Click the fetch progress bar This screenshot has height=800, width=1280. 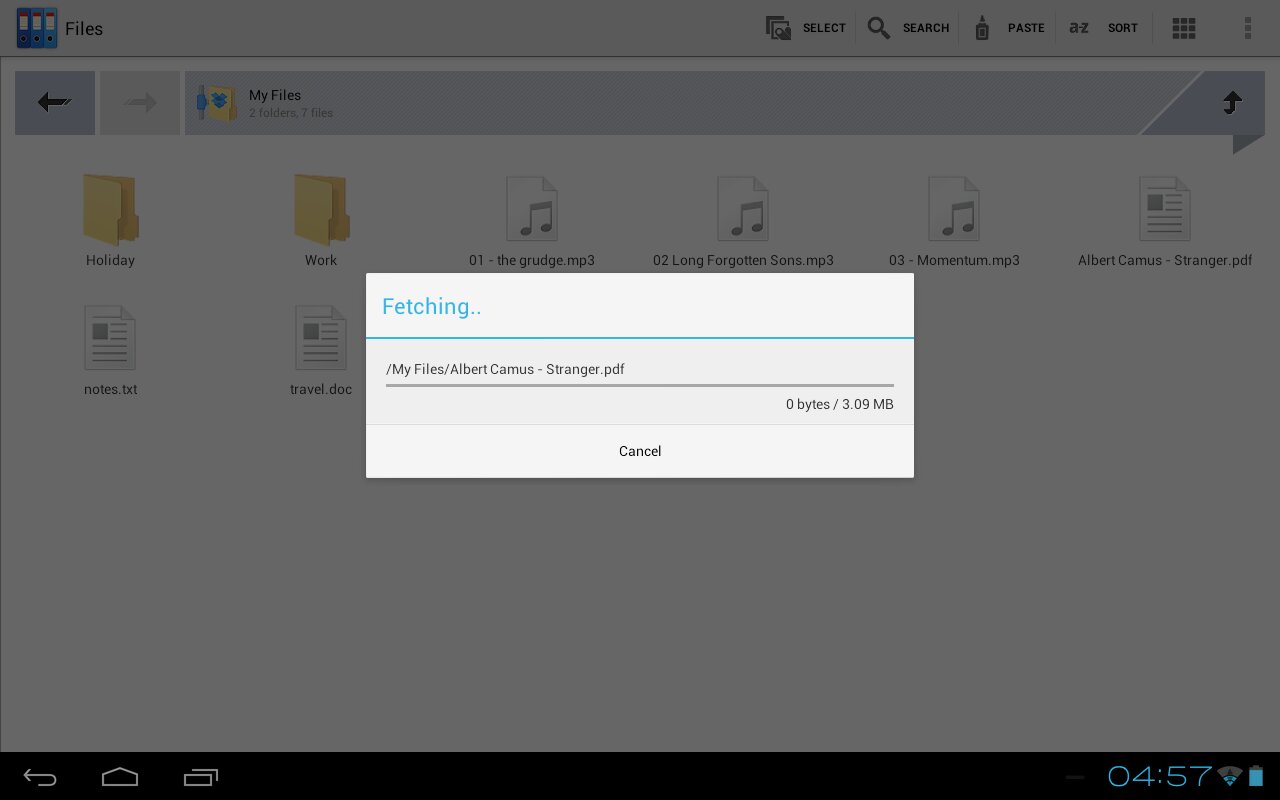click(640, 385)
